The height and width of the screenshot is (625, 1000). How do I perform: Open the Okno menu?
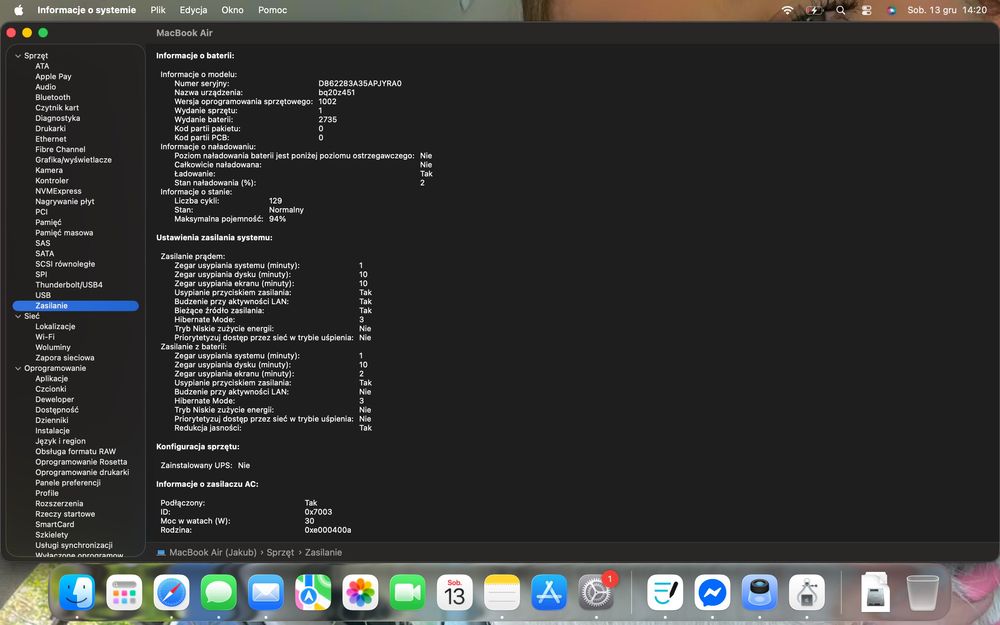click(232, 10)
